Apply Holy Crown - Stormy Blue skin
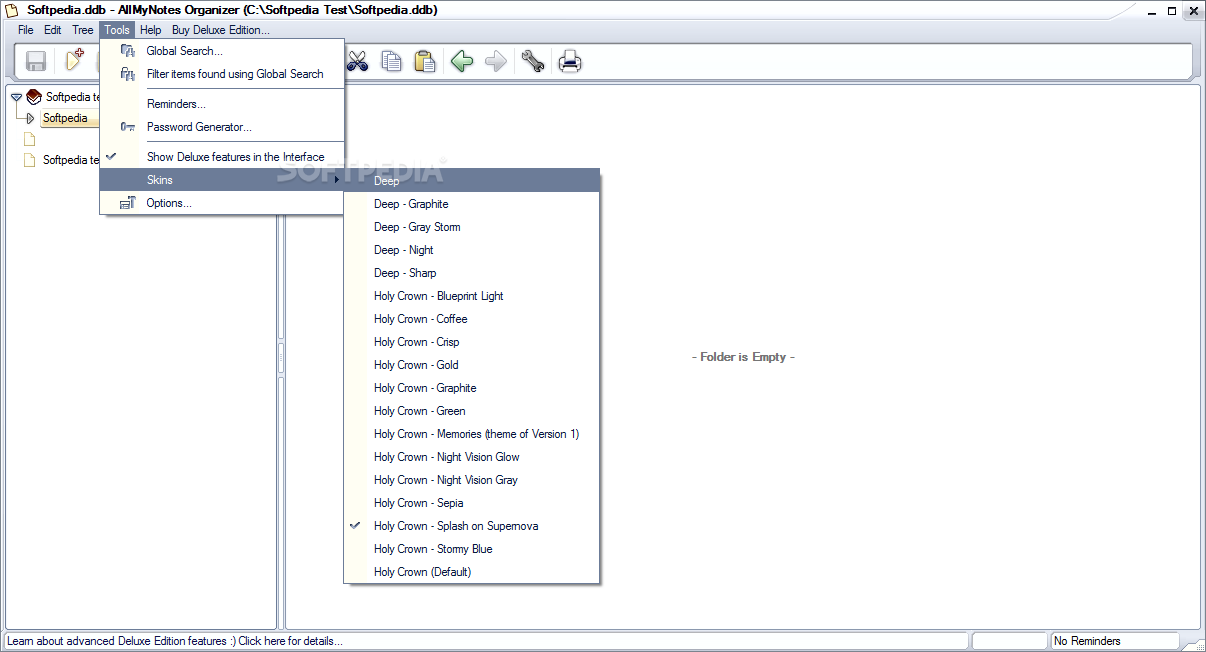1206x652 pixels. click(x=471, y=549)
